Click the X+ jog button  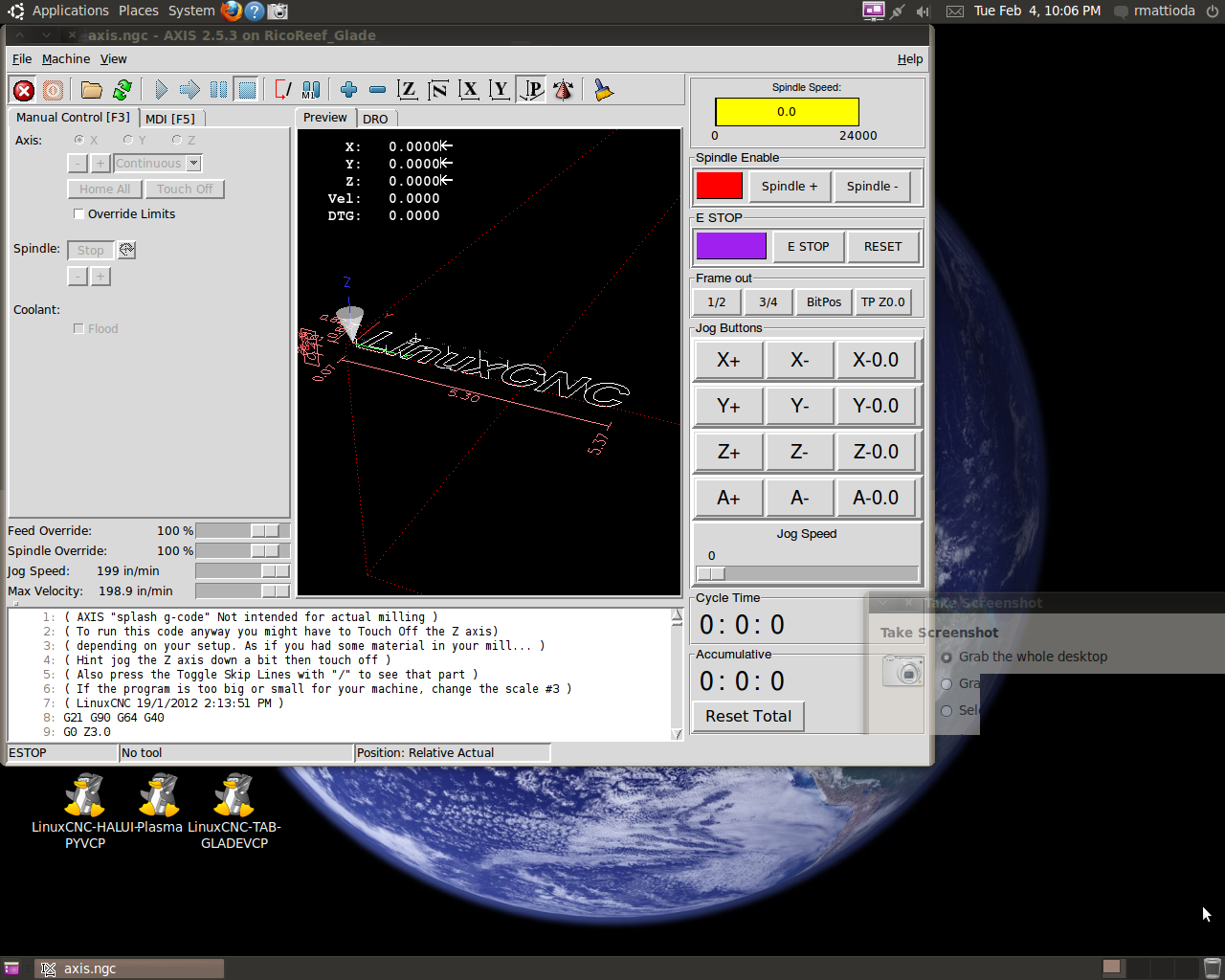728,360
